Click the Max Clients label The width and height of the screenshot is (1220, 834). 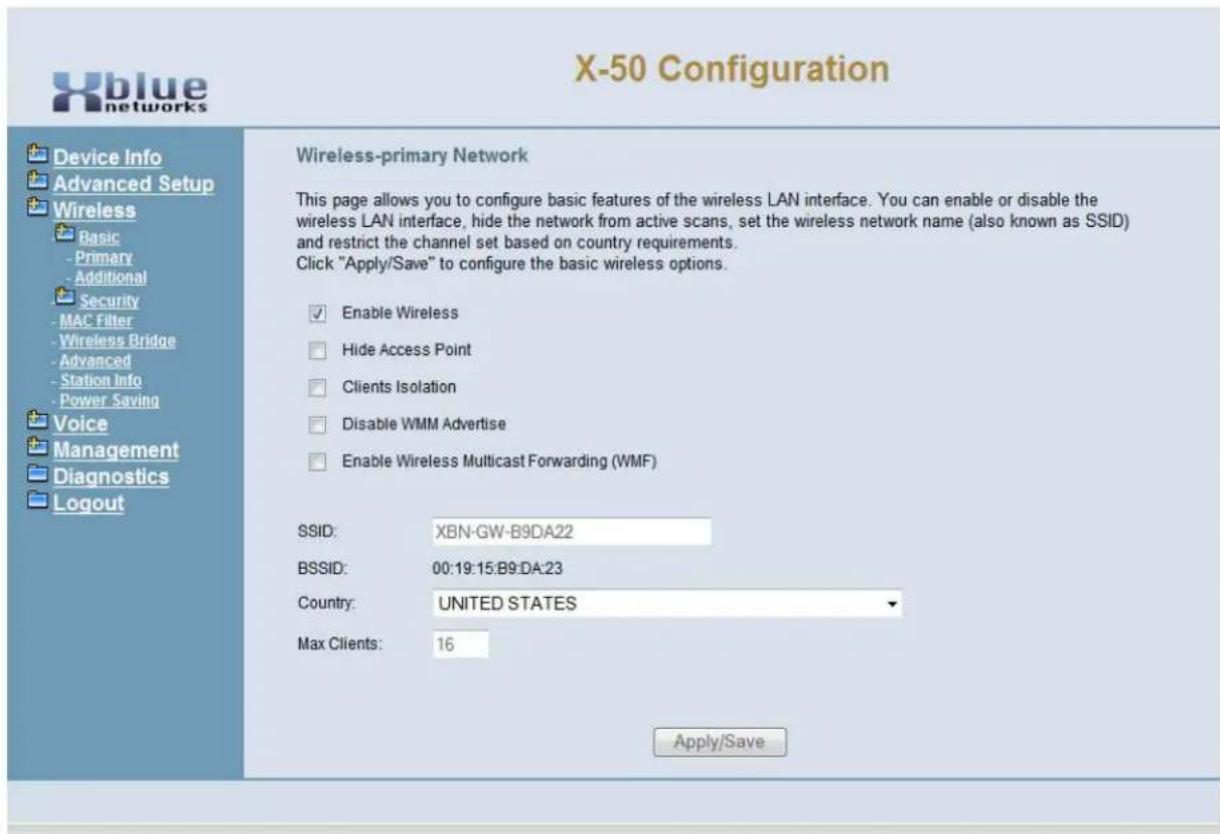(343, 645)
